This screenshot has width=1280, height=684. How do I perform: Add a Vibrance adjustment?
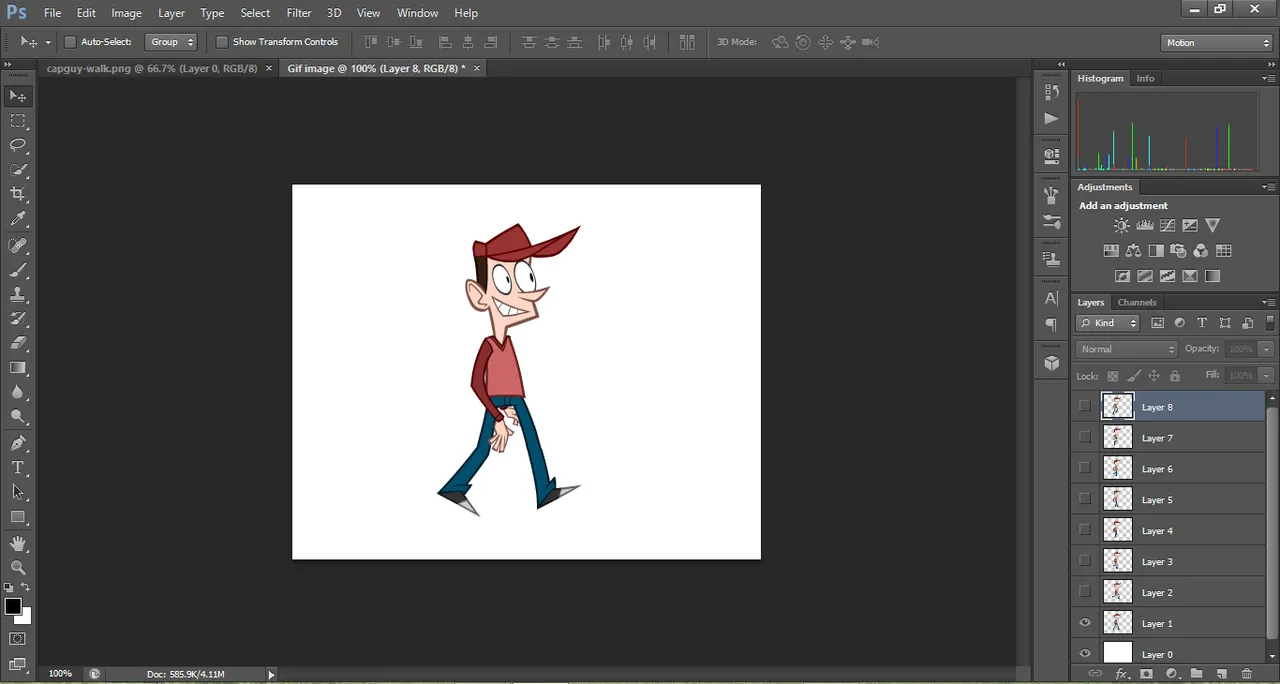(x=1212, y=226)
